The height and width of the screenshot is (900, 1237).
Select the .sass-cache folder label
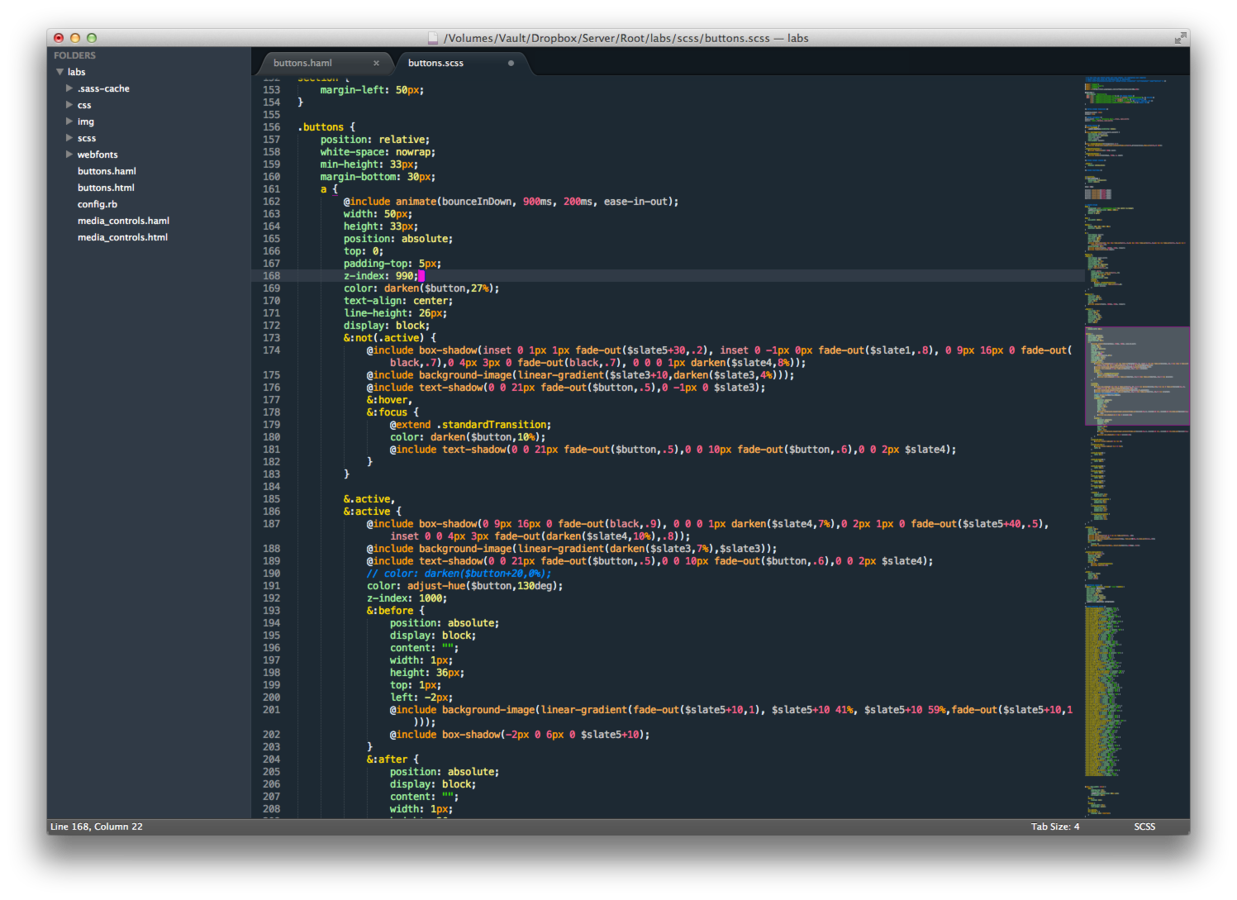click(103, 89)
